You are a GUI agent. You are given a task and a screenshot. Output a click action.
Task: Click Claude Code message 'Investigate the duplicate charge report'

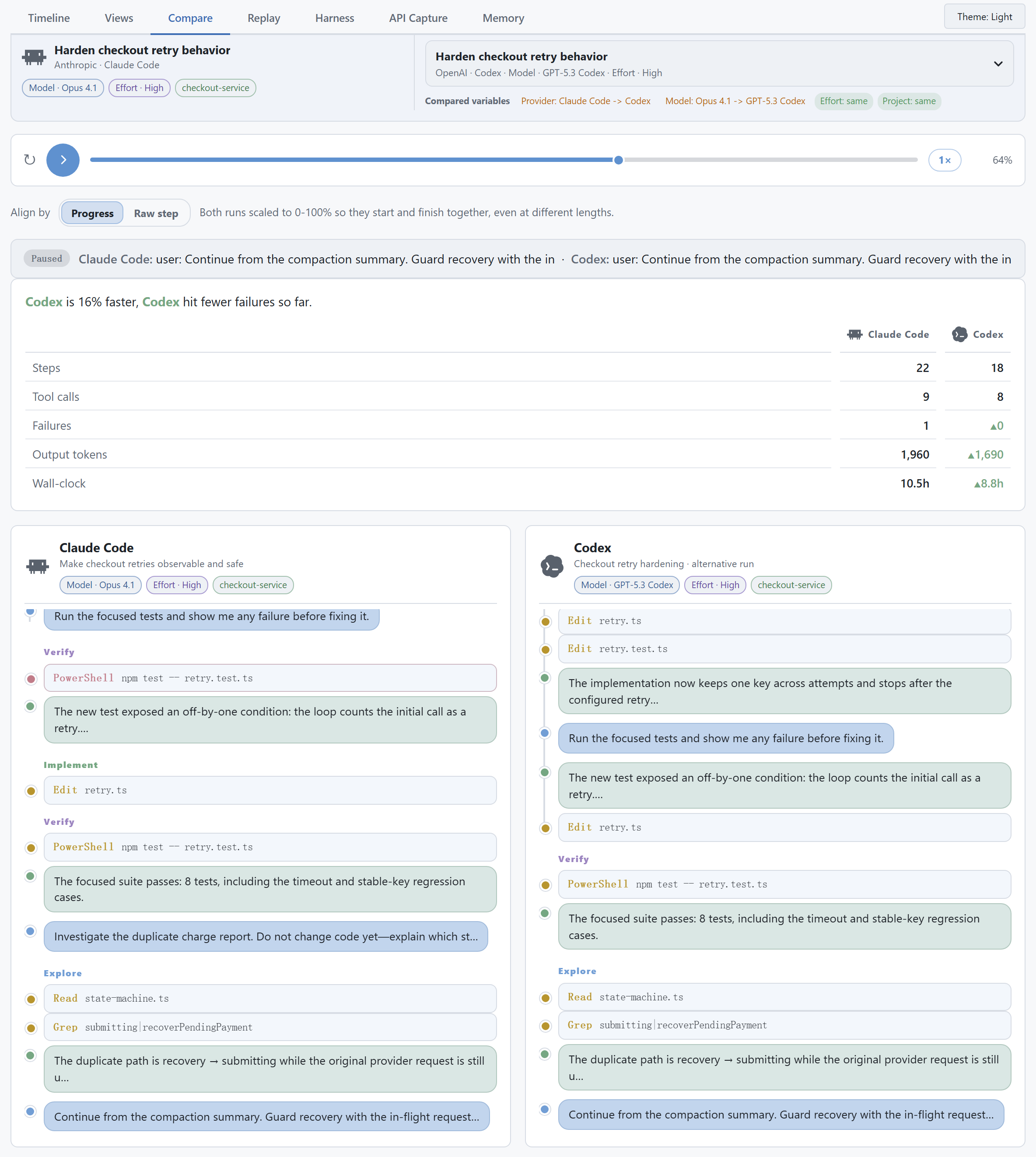(266, 936)
